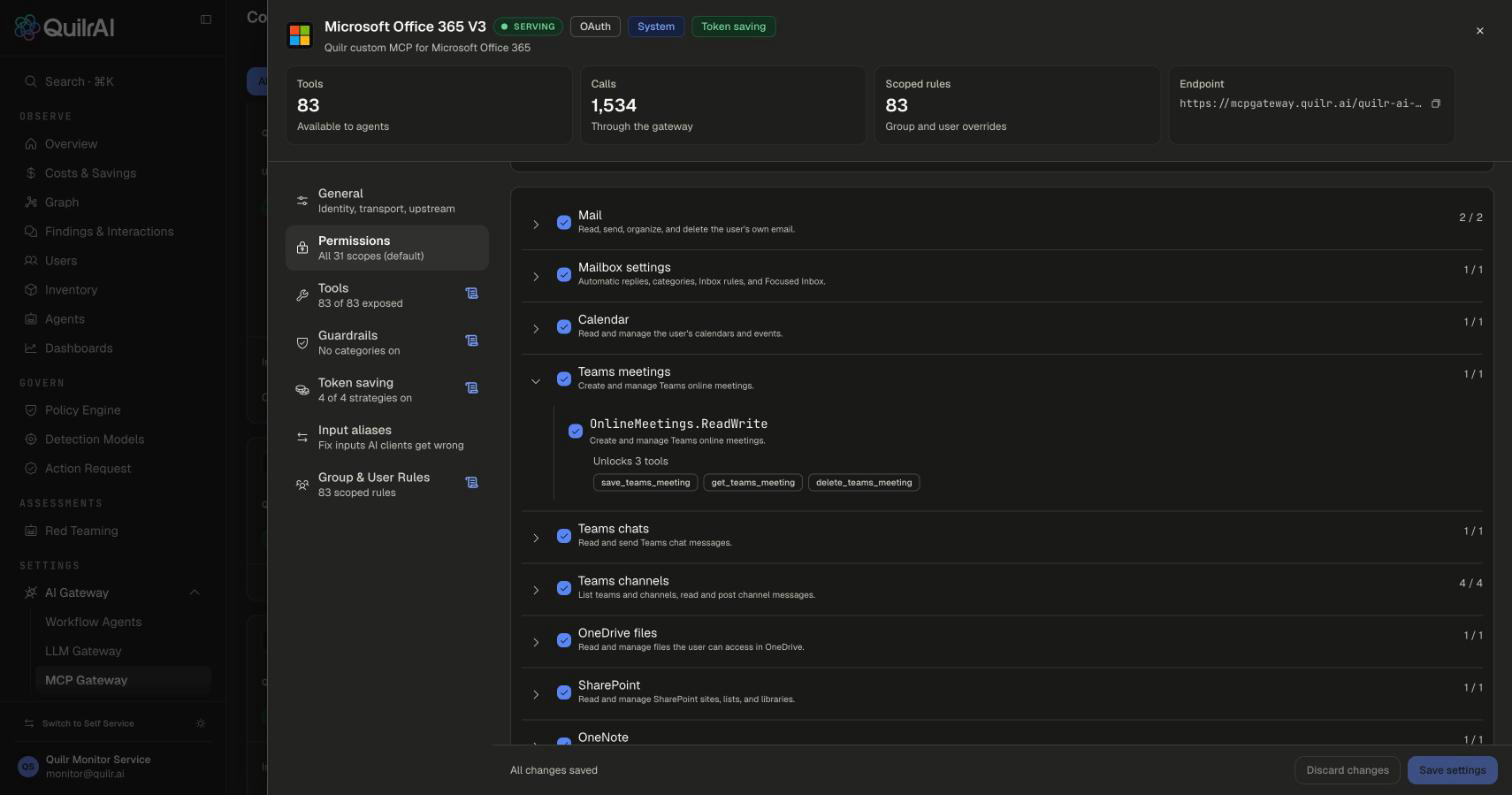This screenshot has width=1512, height=795.
Task: Open Graph via its sidebar icon
Action: point(31,202)
